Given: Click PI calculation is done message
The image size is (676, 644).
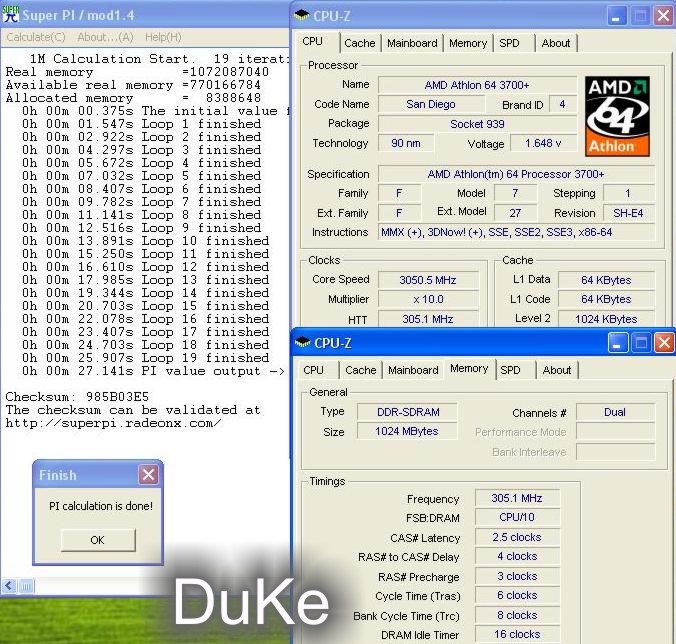Looking at the screenshot, I should tap(101, 506).
